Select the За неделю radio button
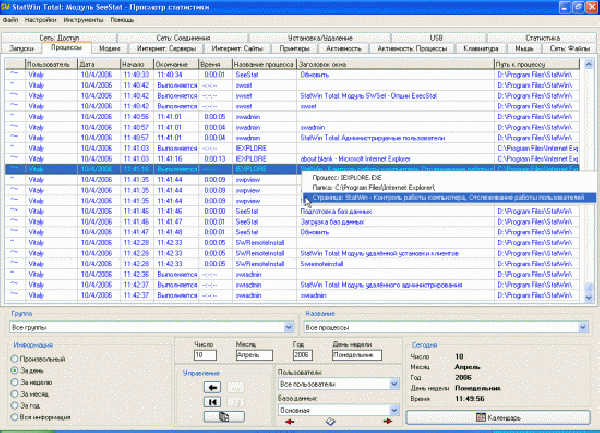Image resolution: width=600 pixels, height=433 pixels. tap(14, 382)
